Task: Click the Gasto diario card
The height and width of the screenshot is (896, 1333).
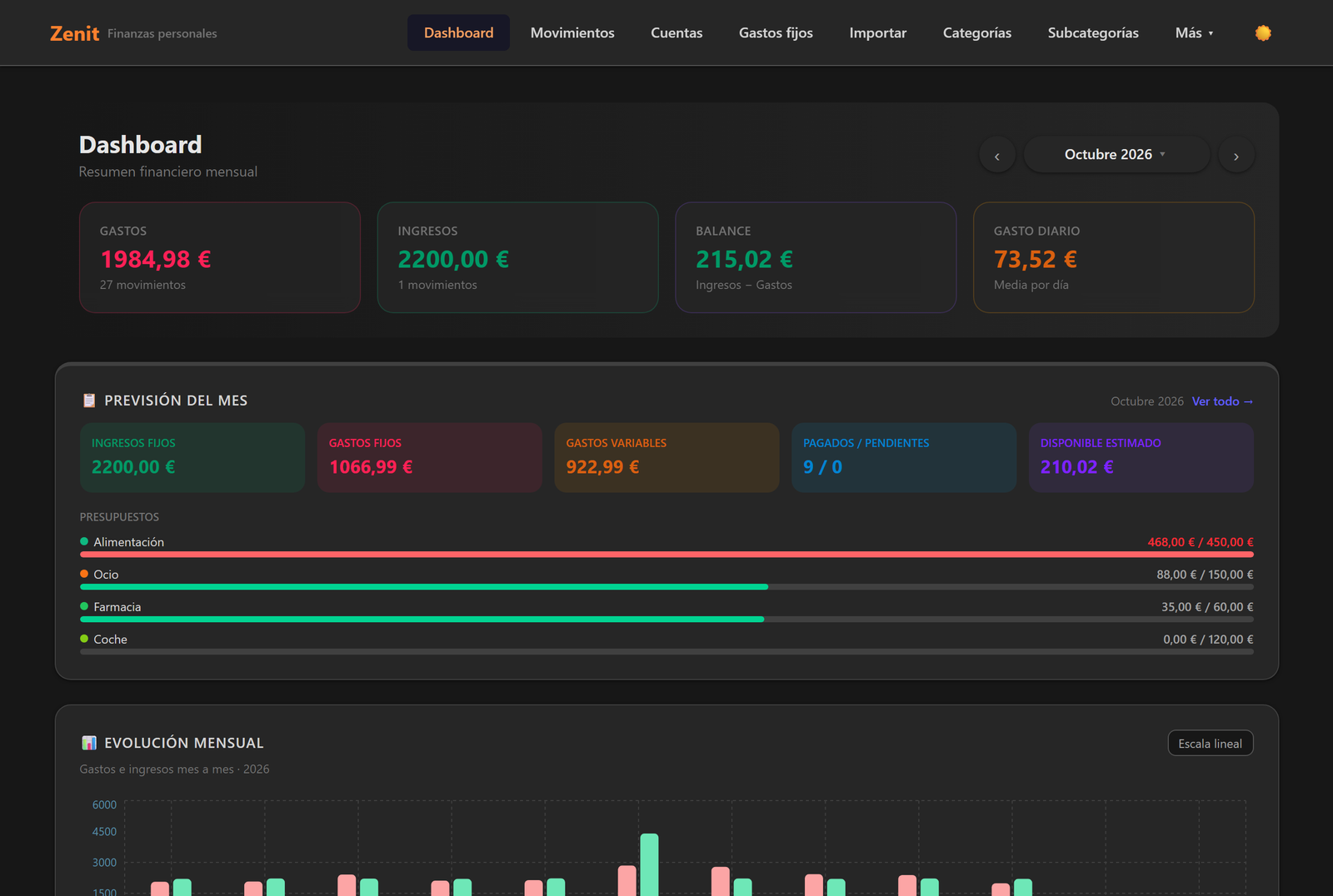Action: point(1114,257)
